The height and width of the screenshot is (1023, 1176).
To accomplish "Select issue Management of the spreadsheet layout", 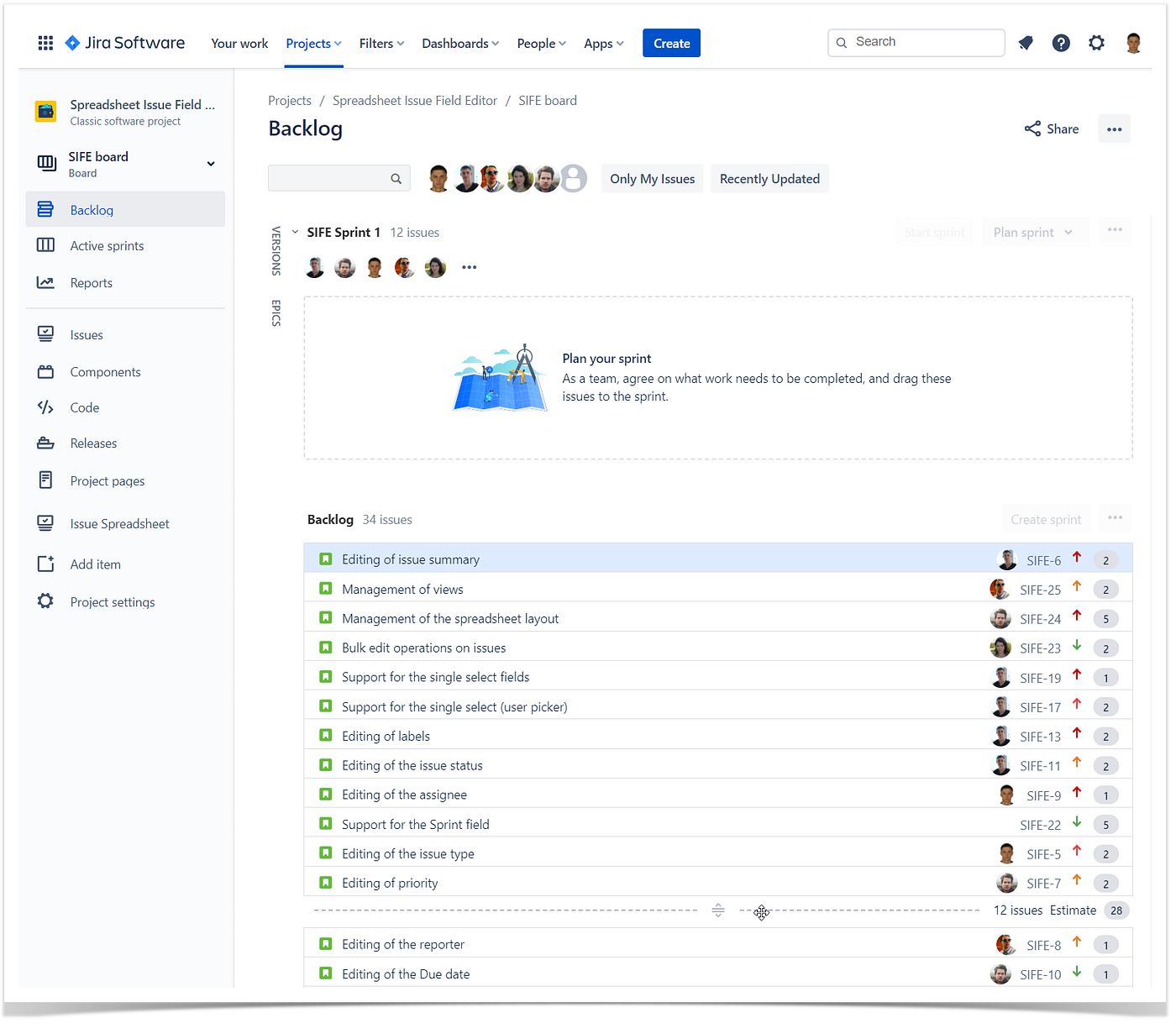I will click(x=718, y=618).
